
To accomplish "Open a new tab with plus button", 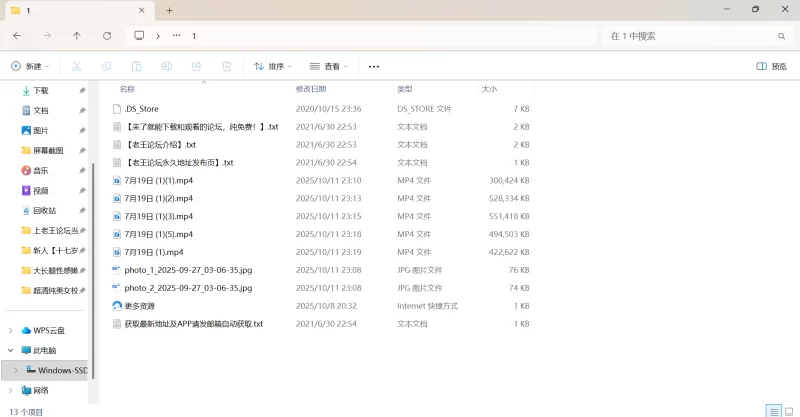I will pos(169,10).
